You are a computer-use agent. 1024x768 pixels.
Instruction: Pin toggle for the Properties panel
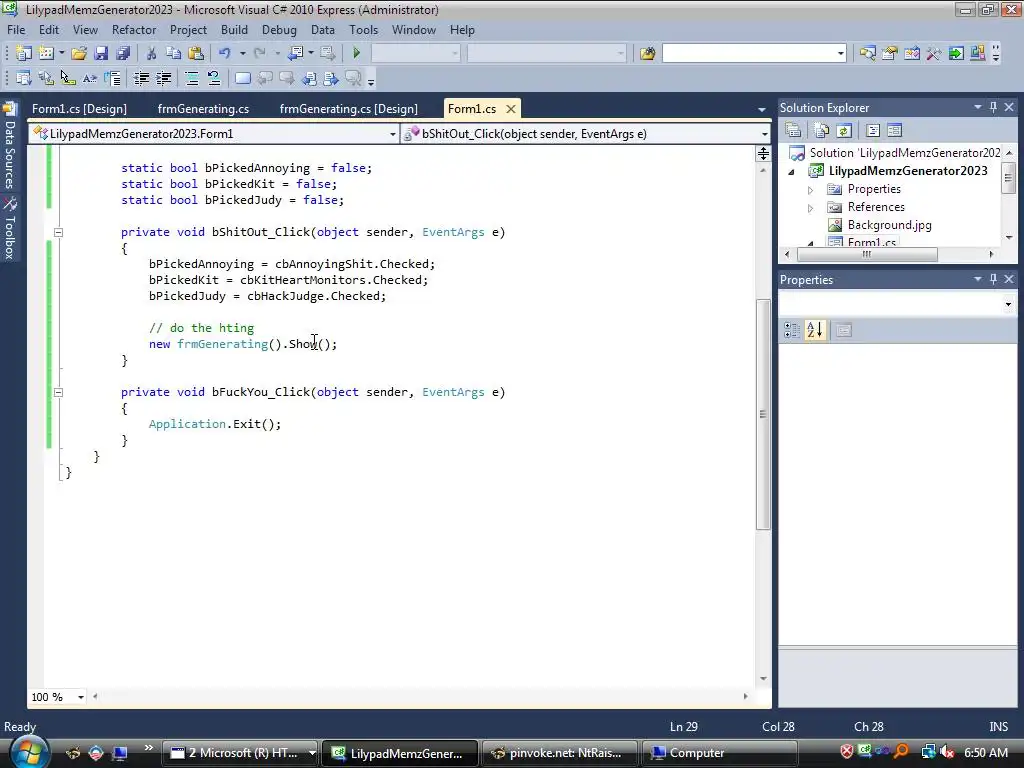(993, 279)
